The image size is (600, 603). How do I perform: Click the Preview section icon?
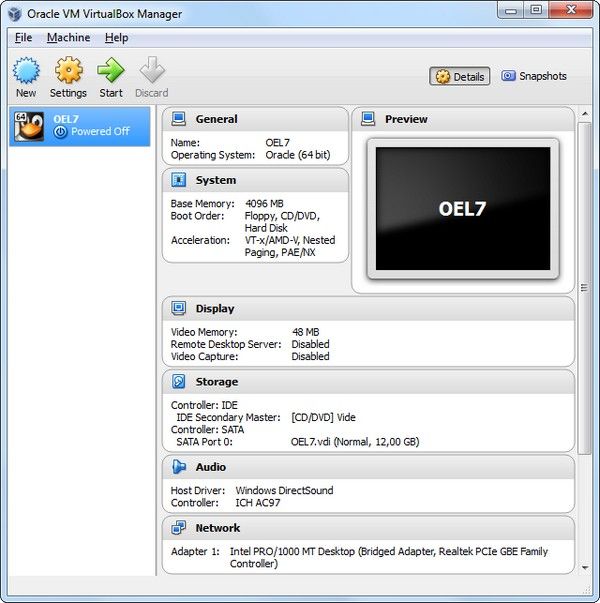pyautogui.click(x=368, y=119)
